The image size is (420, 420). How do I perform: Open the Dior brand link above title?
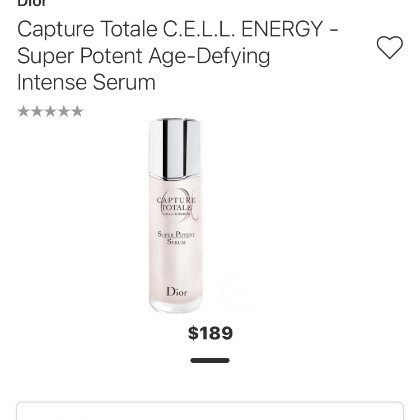pyautogui.click(x=32, y=3)
